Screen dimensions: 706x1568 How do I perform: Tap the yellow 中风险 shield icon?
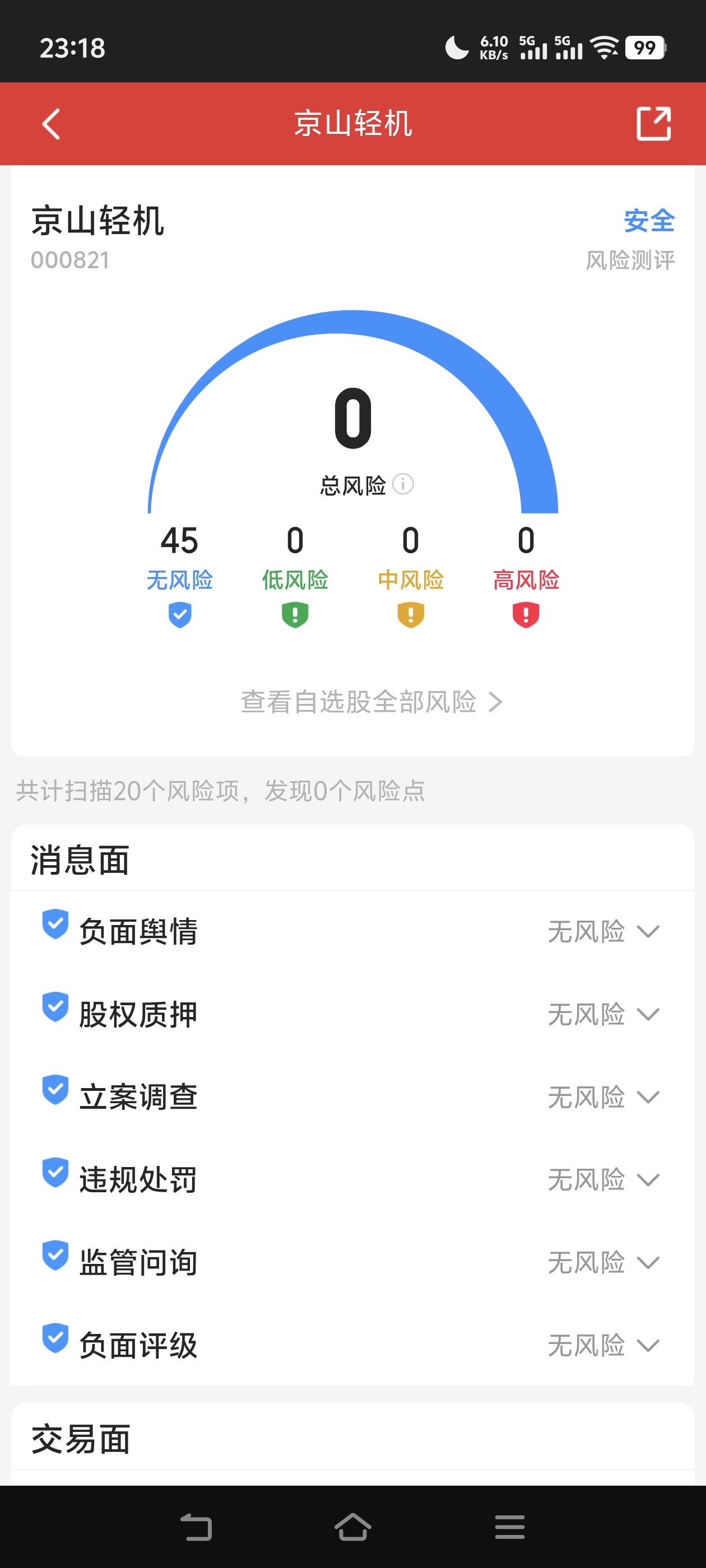tap(411, 615)
